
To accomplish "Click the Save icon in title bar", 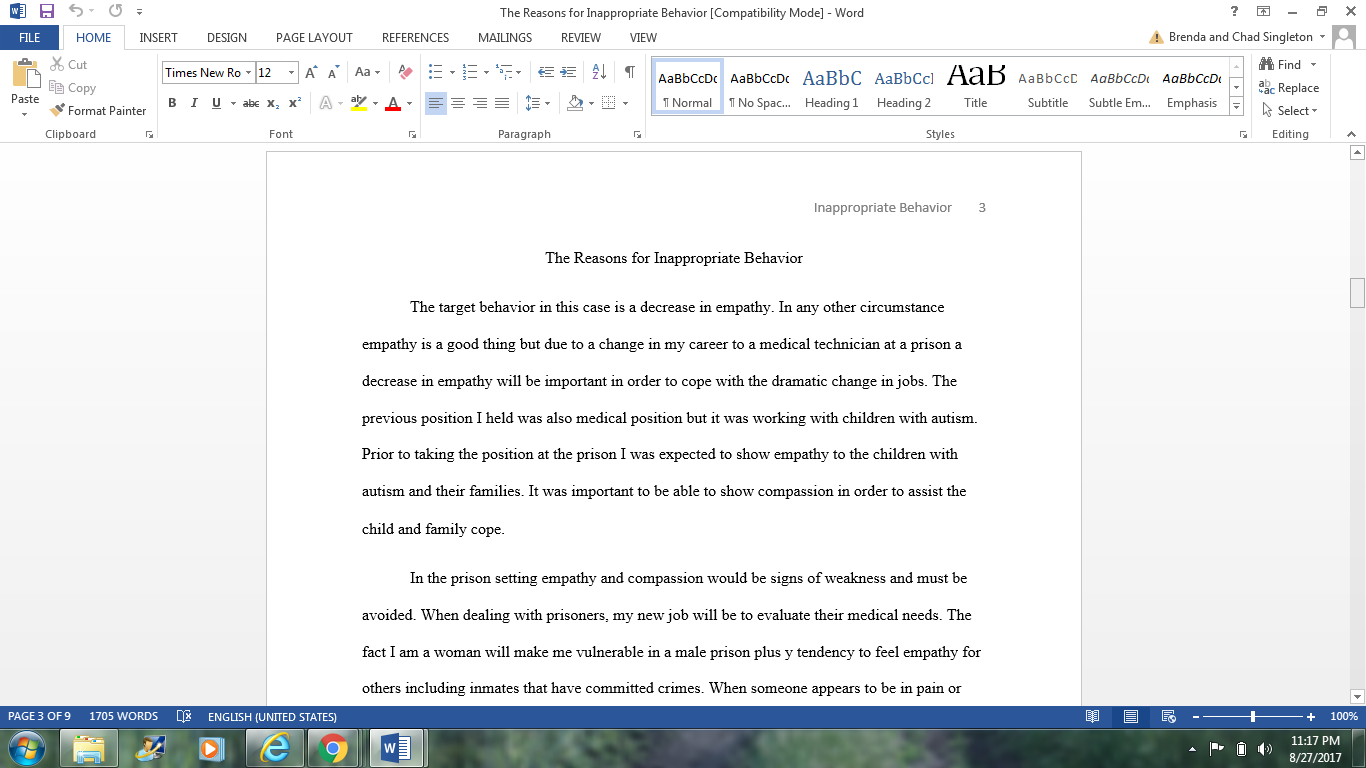I will coord(46,12).
